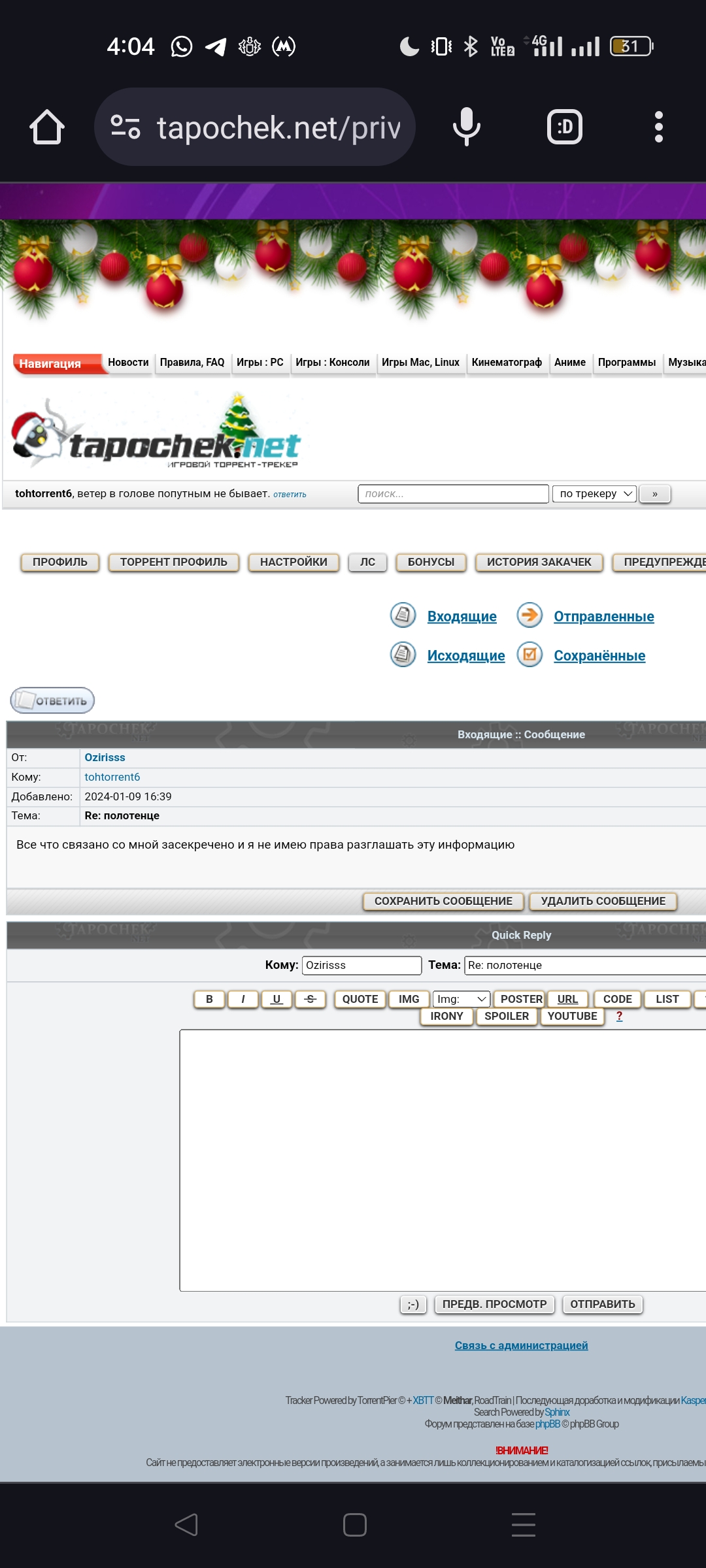Open sender profile link Ozirisss
This screenshot has height=1568, width=706.
point(105,757)
